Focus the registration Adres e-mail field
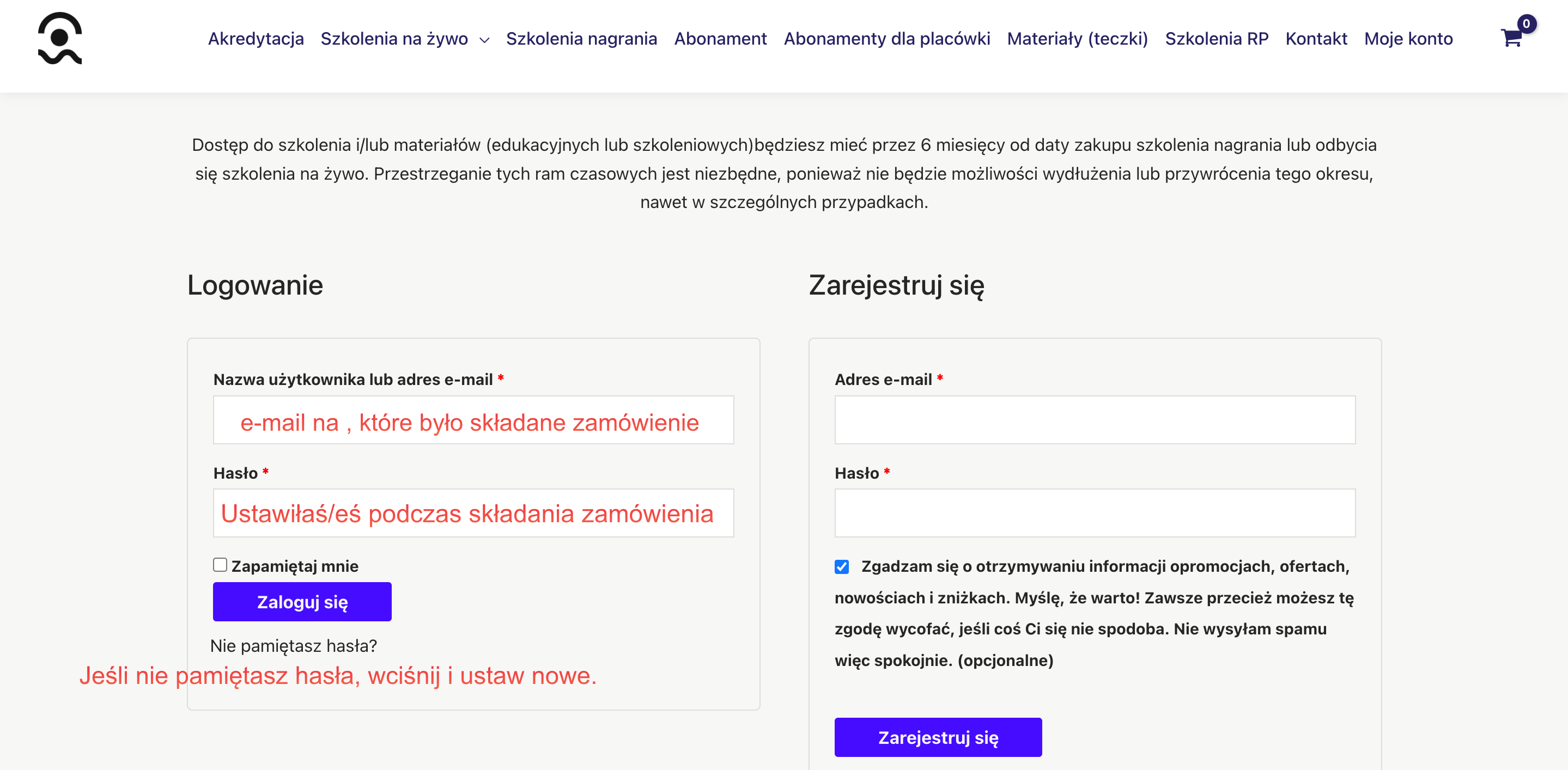Image resolution: width=1568 pixels, height=770 pixels. coord(1095,420)
